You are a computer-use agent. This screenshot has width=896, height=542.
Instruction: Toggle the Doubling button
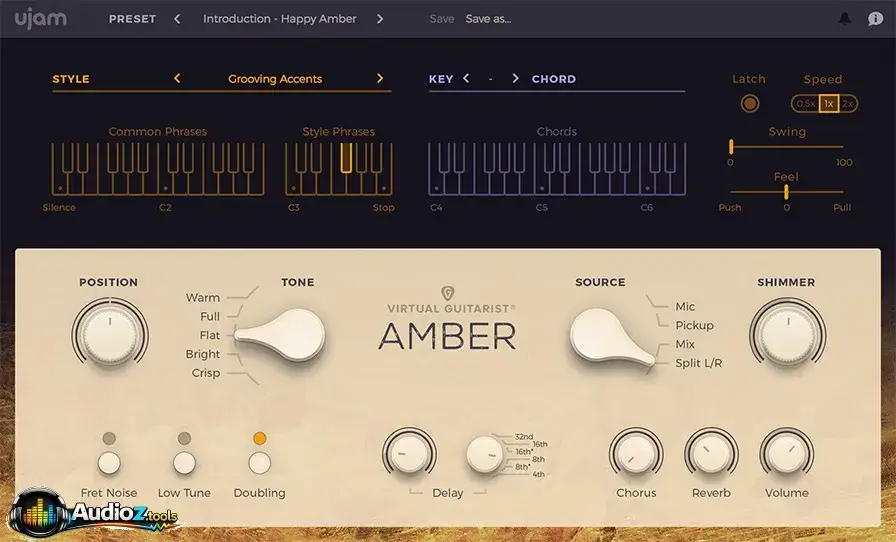click(259, 463)
